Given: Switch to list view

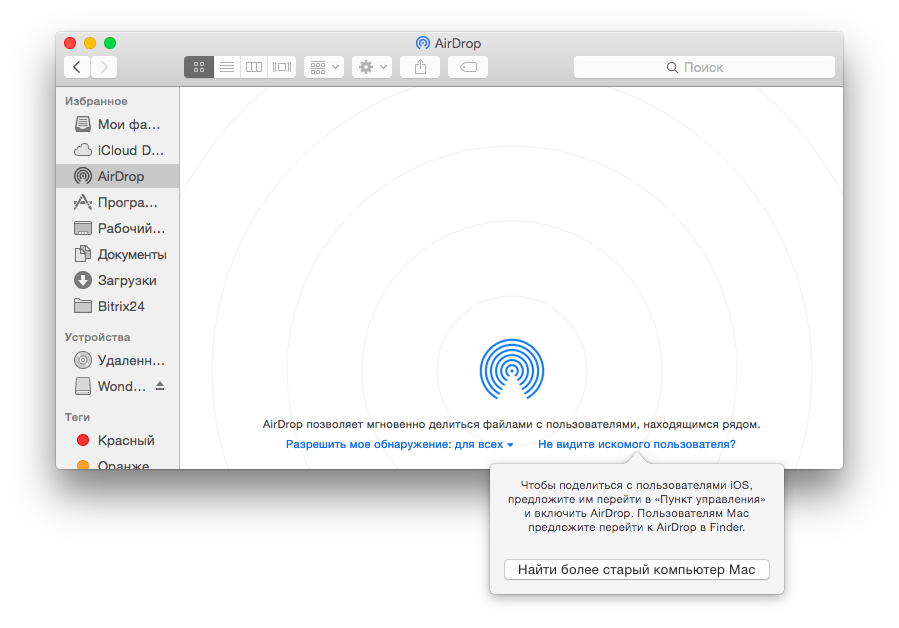Looking at the screenshot, I should [x=227, y=67].
